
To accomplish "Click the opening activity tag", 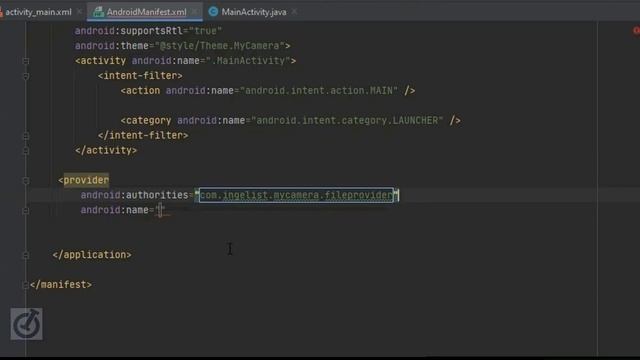I will [100, 61].
